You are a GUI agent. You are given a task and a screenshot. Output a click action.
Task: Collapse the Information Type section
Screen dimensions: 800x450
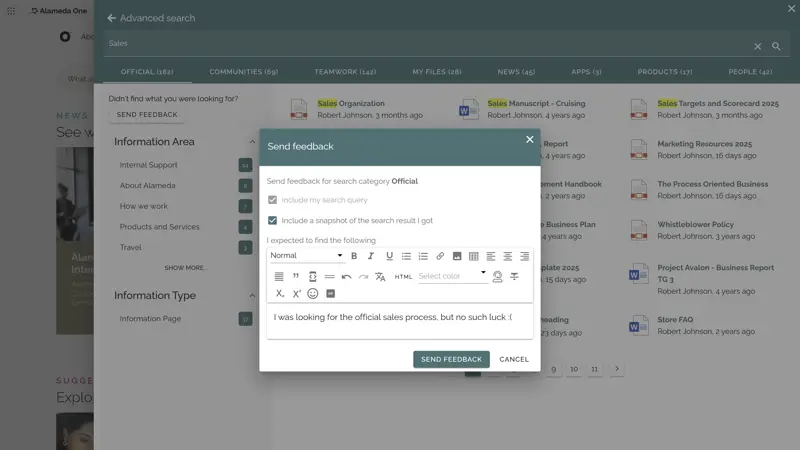coord(252,295)
